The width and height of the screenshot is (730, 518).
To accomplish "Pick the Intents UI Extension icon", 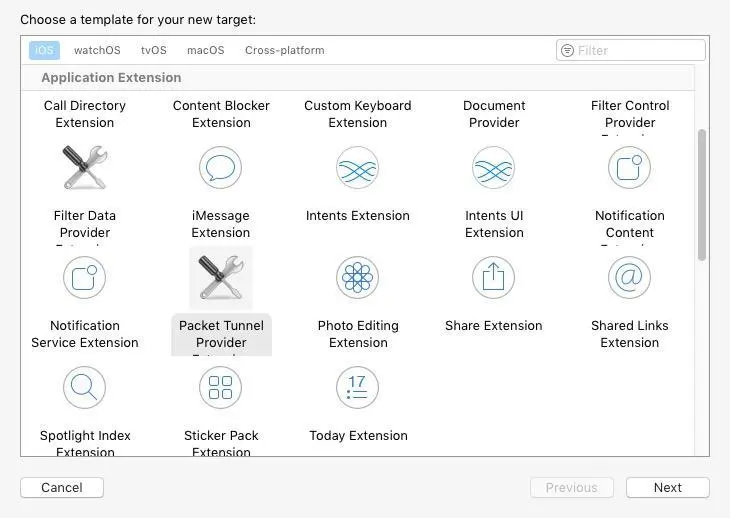I will tap(493, 168).
